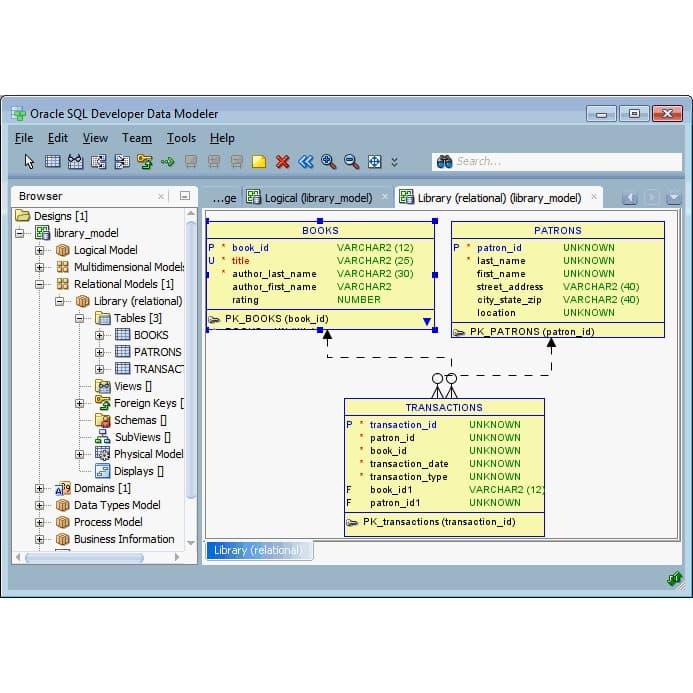Click the Fit Screen toolbar icon
Image resolution: width=693 pixels, height=693 pixels.
(374, 161)
